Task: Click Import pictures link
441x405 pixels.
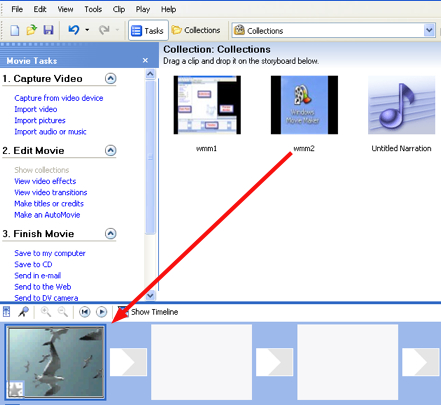Action: [x=40, y=121]
